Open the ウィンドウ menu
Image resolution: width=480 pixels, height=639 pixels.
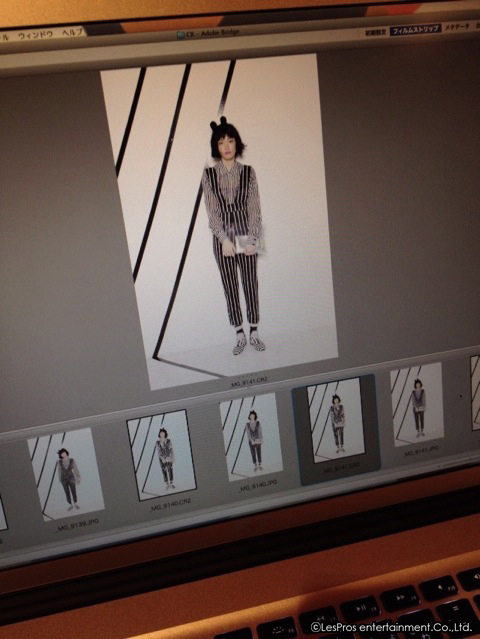[36, 35]
